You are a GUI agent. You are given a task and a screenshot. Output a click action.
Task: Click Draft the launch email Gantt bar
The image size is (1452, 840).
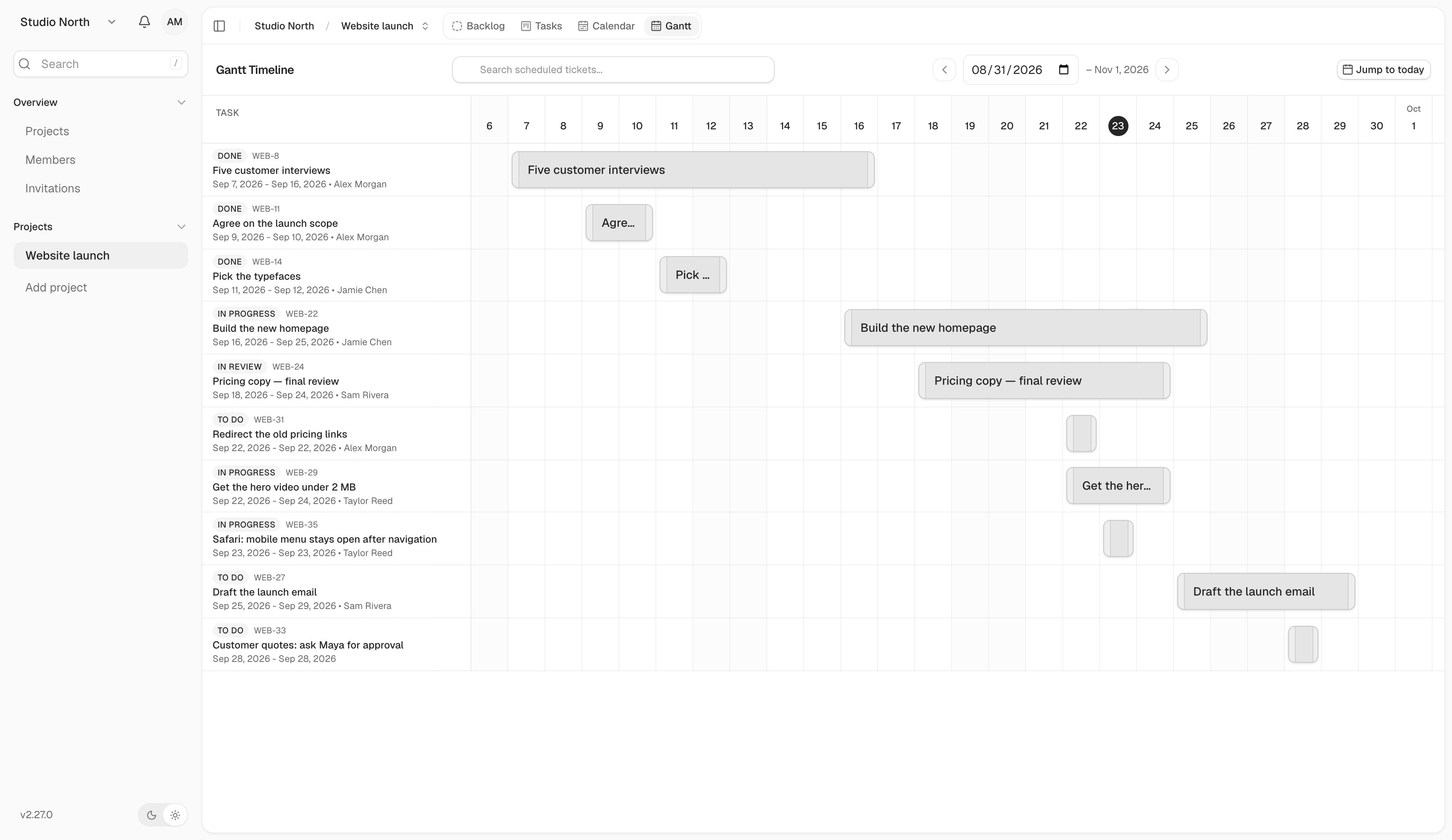pos(1266,592)
